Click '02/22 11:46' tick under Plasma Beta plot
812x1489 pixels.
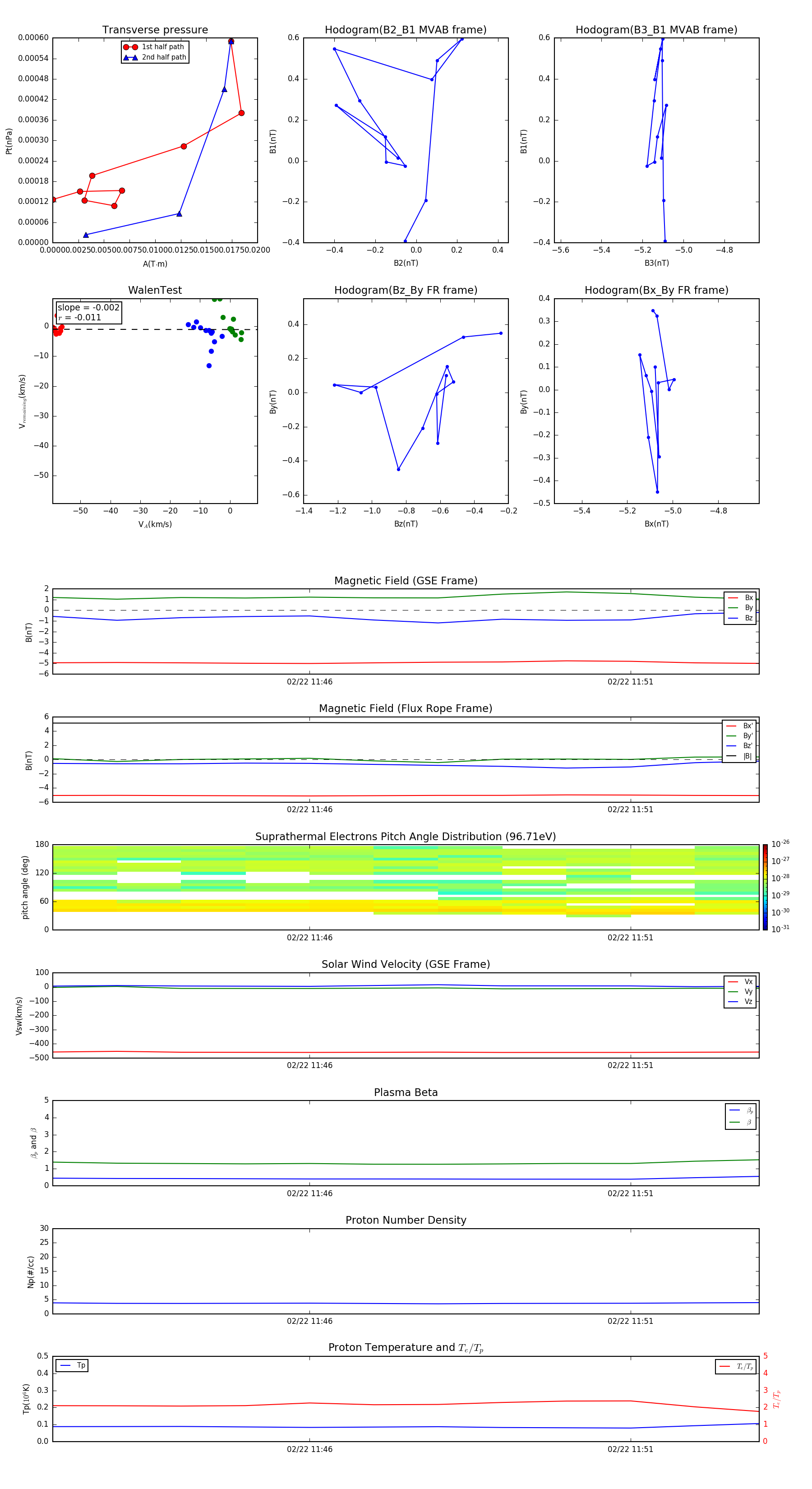click(310, 1193)
